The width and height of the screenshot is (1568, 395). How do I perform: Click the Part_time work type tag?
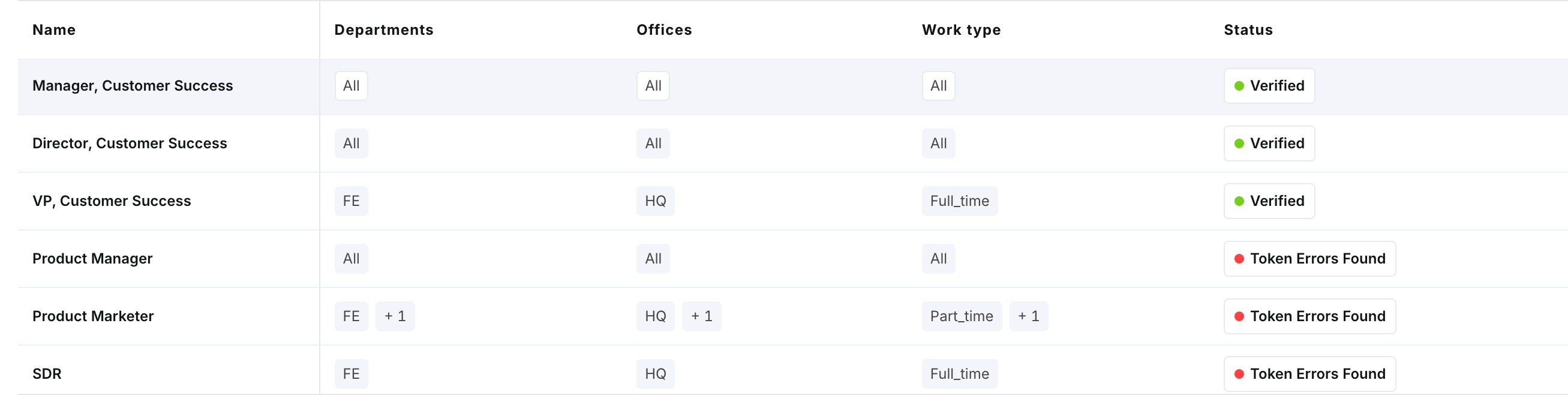coord(961,316)
